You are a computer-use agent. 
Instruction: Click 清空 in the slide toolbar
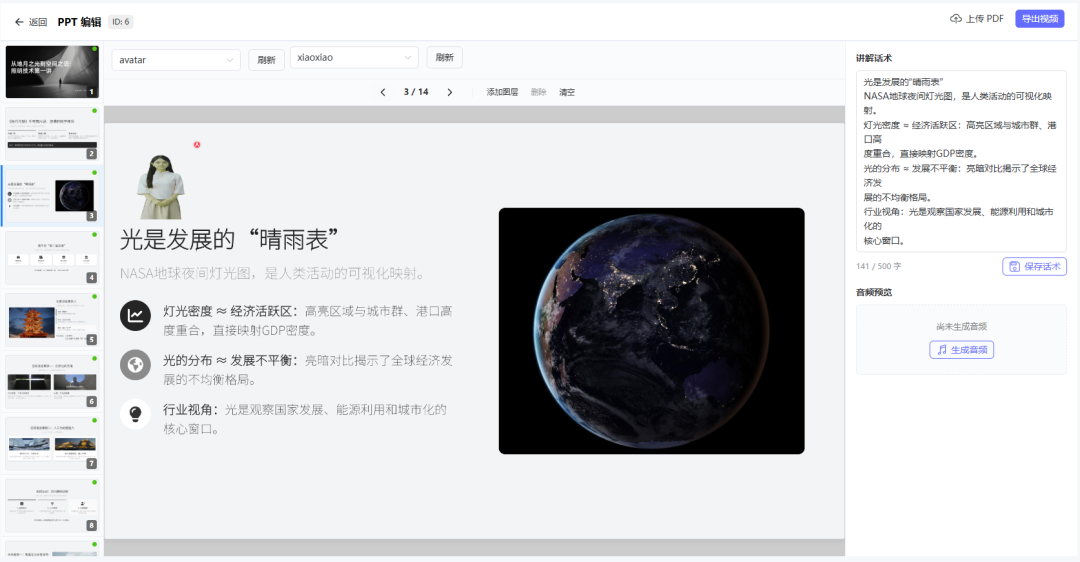(567, 92)
